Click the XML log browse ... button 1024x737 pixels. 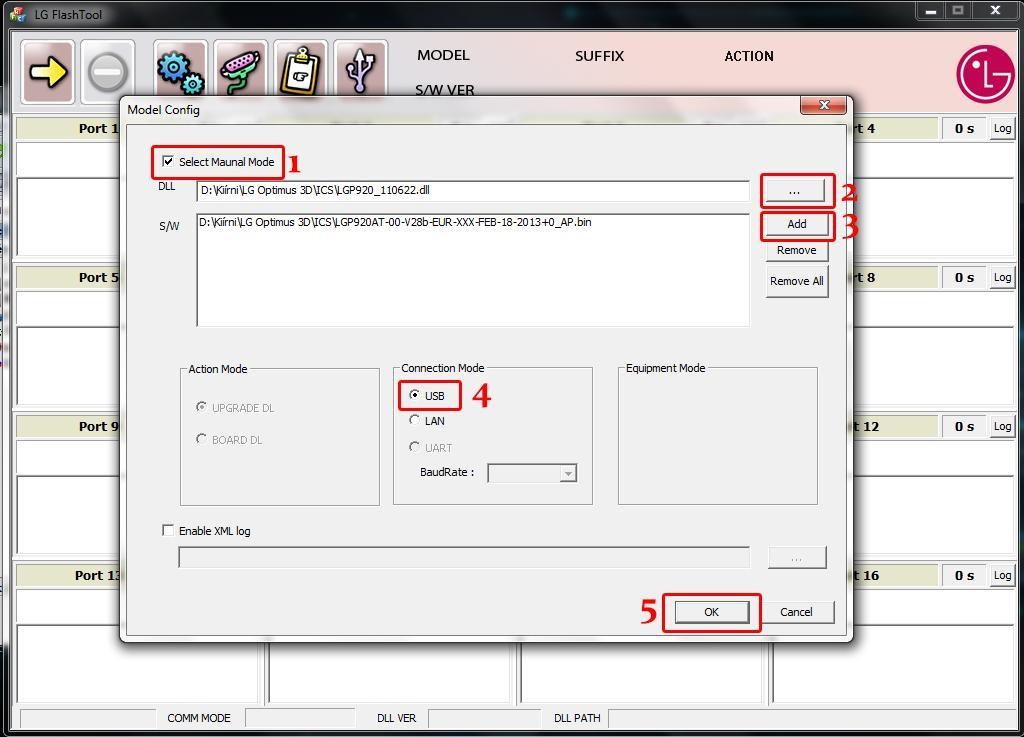797,558
